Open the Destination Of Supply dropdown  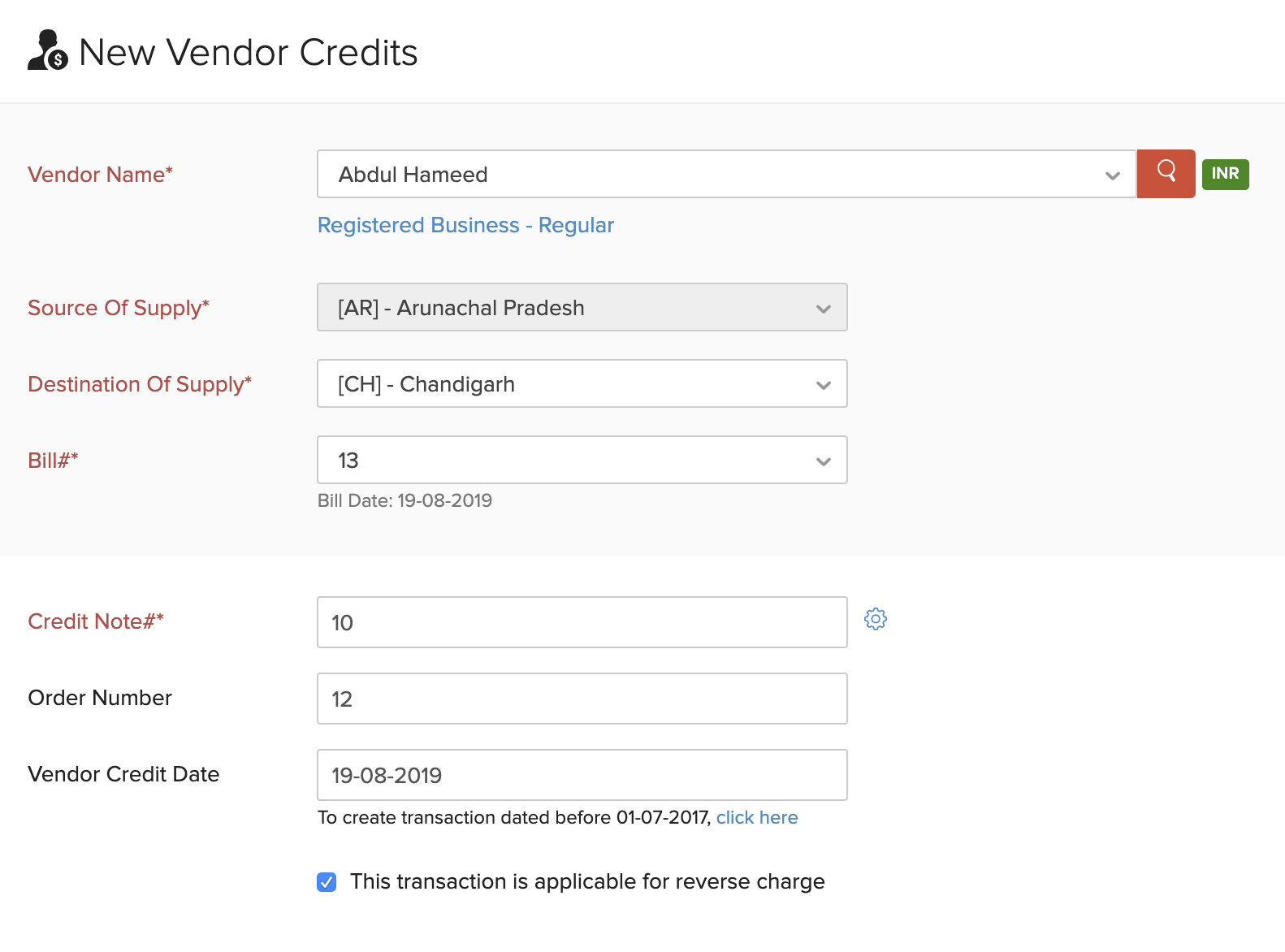point(582,384)
